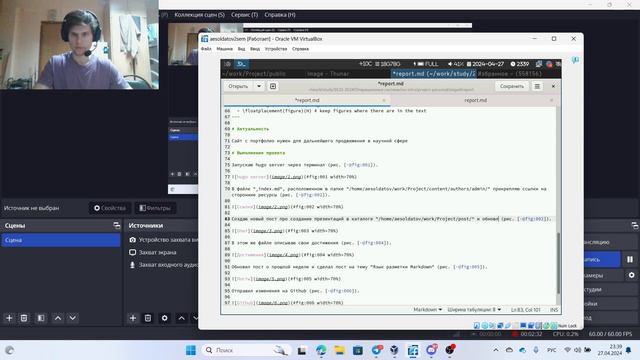Open the tab width dropdown in status bar

coord(474,309)
